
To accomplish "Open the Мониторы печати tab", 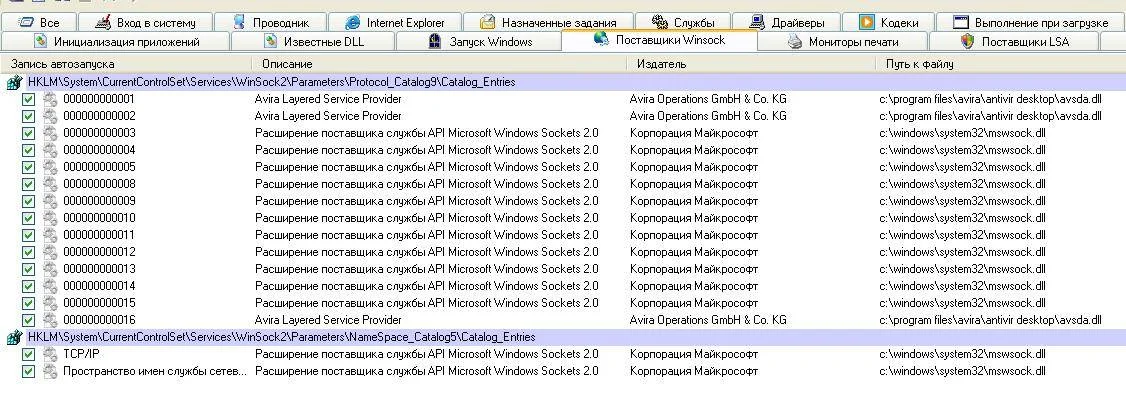I will pos(843,42).
